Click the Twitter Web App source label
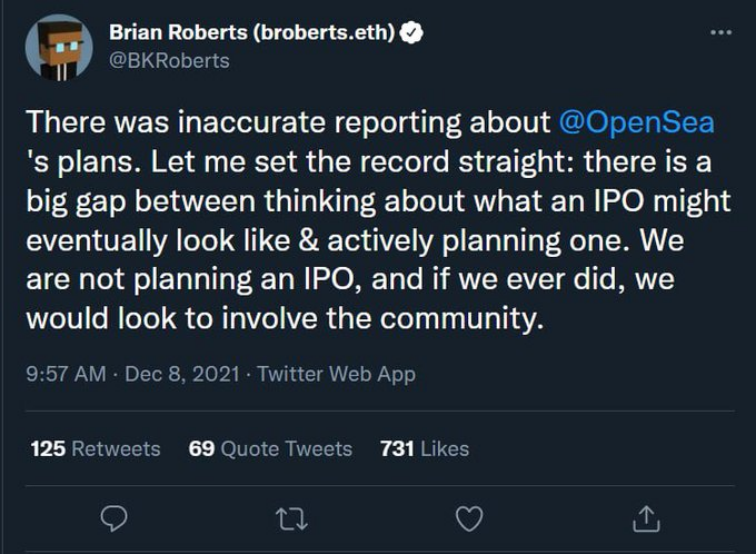756x554 pixels. pyautogui.click(x=336, y=374)
